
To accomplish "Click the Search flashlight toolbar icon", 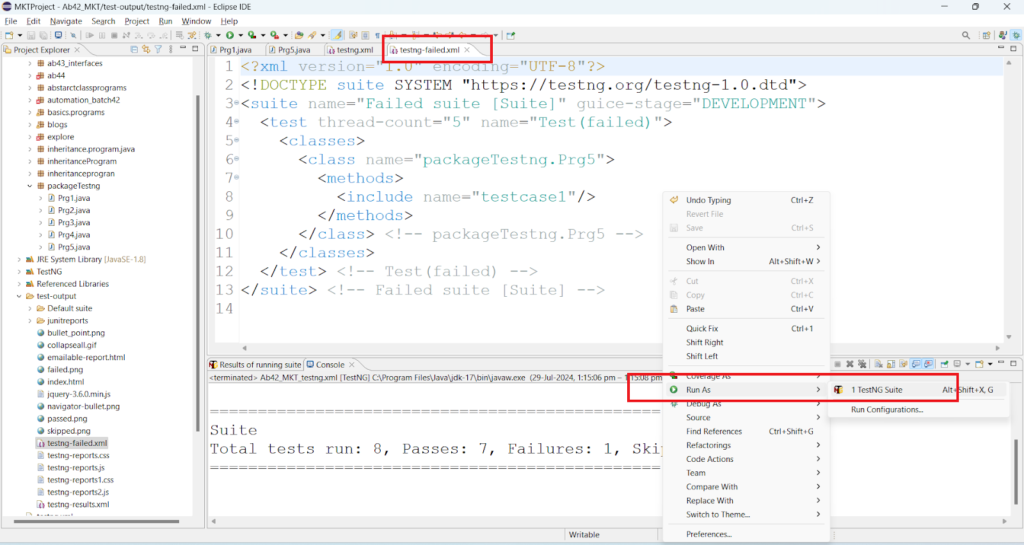I will click(x=312, y=35).
